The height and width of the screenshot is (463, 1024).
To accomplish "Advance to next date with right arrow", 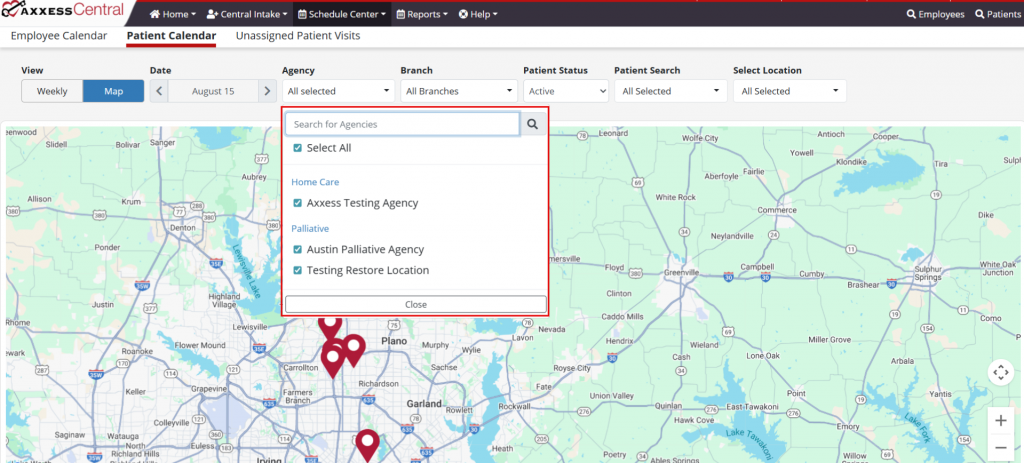I will point(267,91).
